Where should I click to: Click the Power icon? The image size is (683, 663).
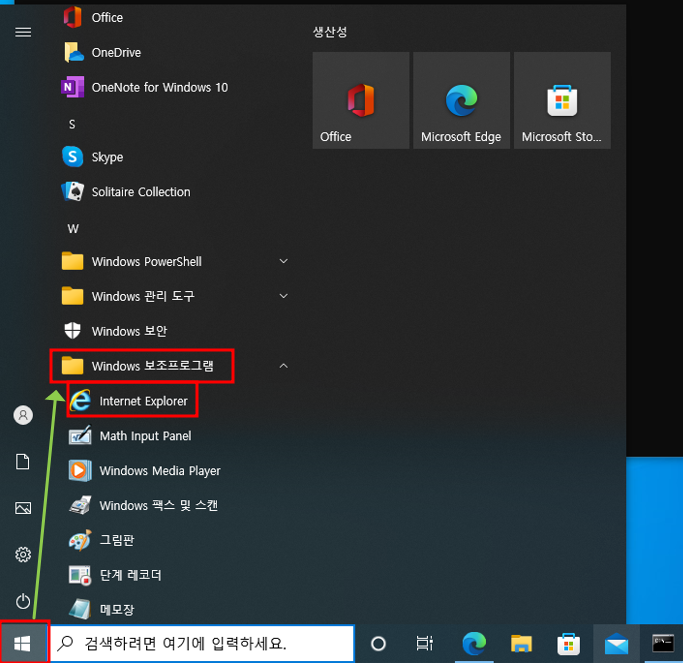coord(23,602)
